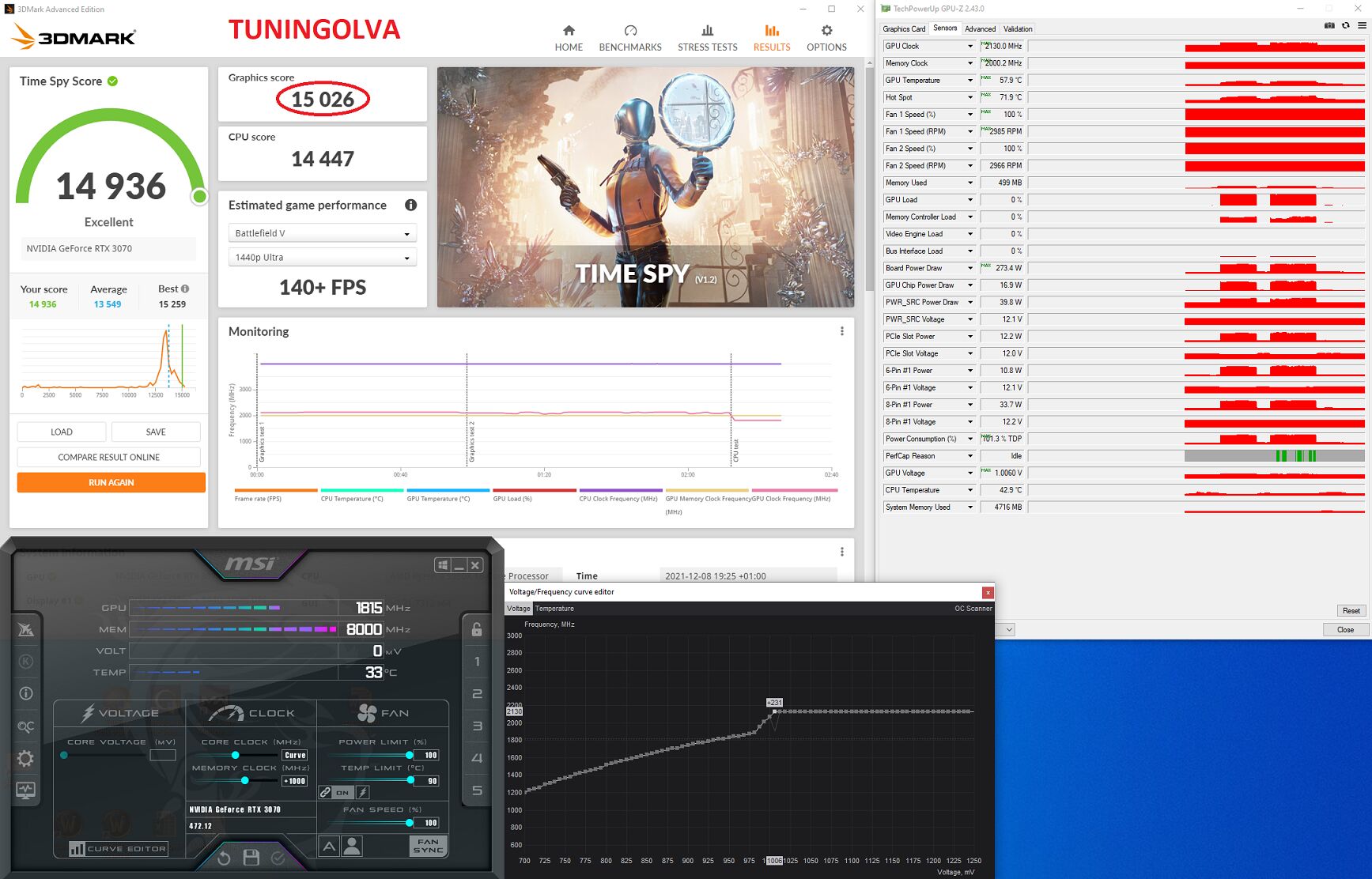This screenshot has height=879, width=1372.
Task: Switch to 3DMark Results tab
Action: [x=772, y=38]
